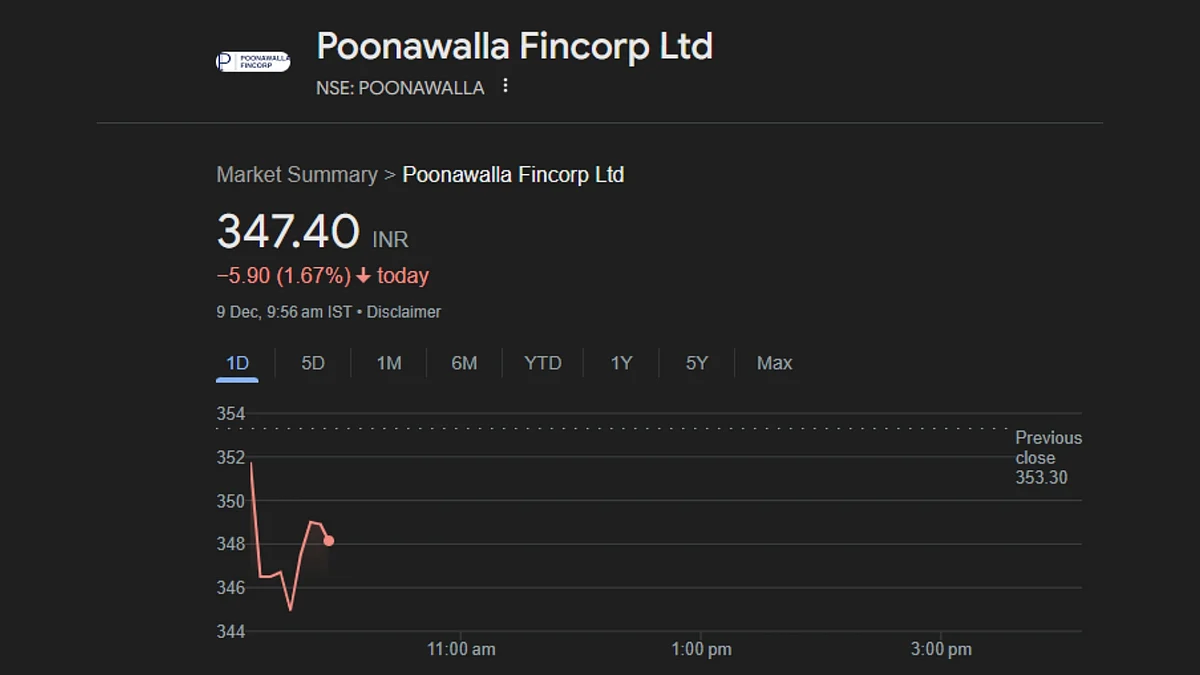Click the current price dot on chart
Image resolution: width=1200 pixels, height=675 pixels.
pyautogui.click(x=329, y=541)
